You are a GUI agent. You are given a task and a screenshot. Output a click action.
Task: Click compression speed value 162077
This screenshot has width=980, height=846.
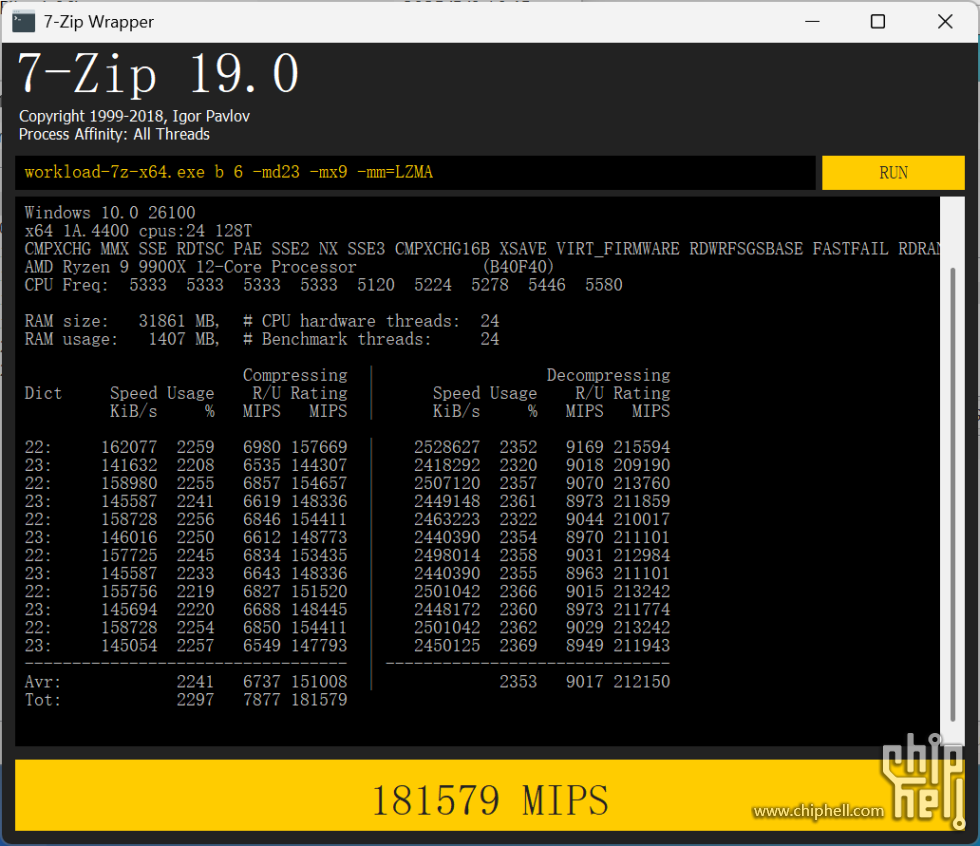[129, 447]
